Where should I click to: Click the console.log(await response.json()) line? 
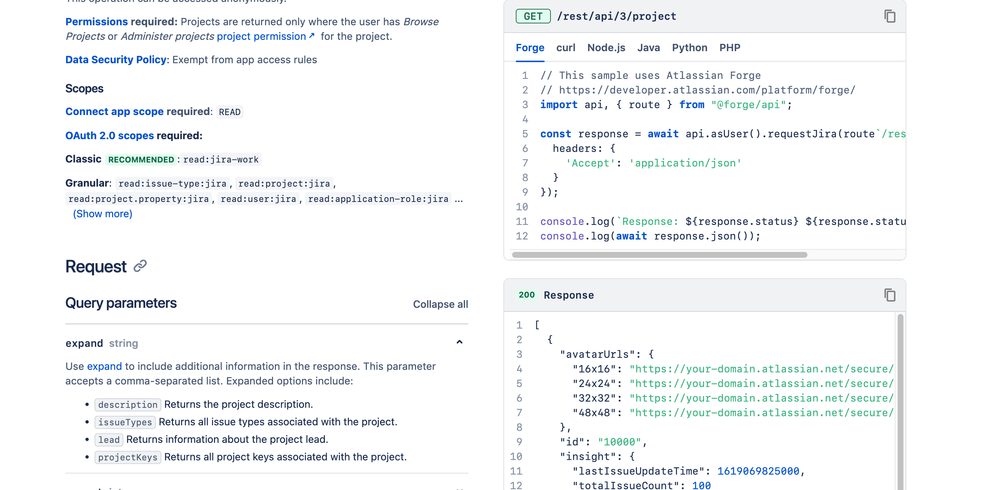point(650,236)
